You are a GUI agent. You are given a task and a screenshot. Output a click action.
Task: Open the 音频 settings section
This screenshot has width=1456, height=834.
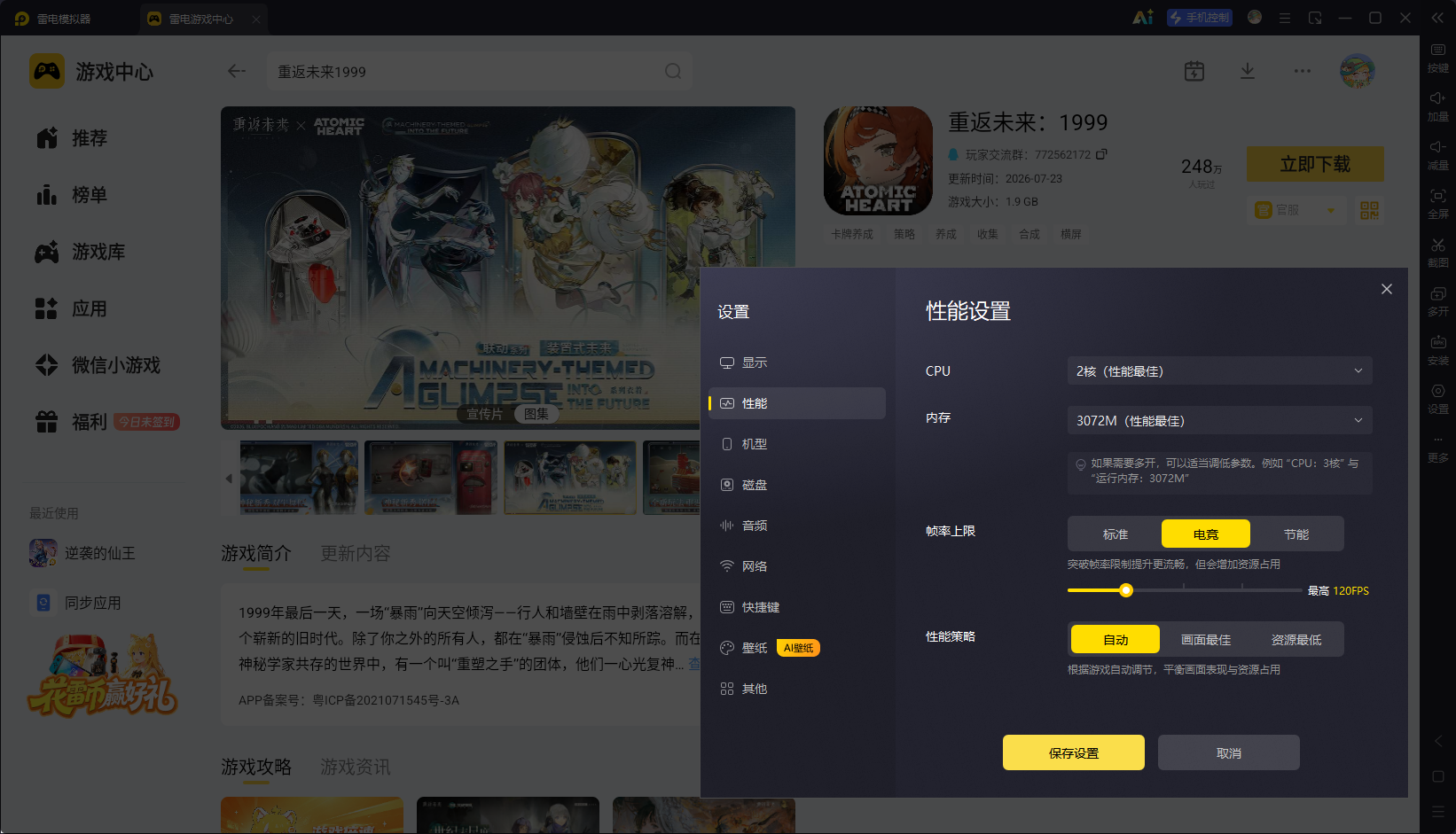[x=797, y=526]
